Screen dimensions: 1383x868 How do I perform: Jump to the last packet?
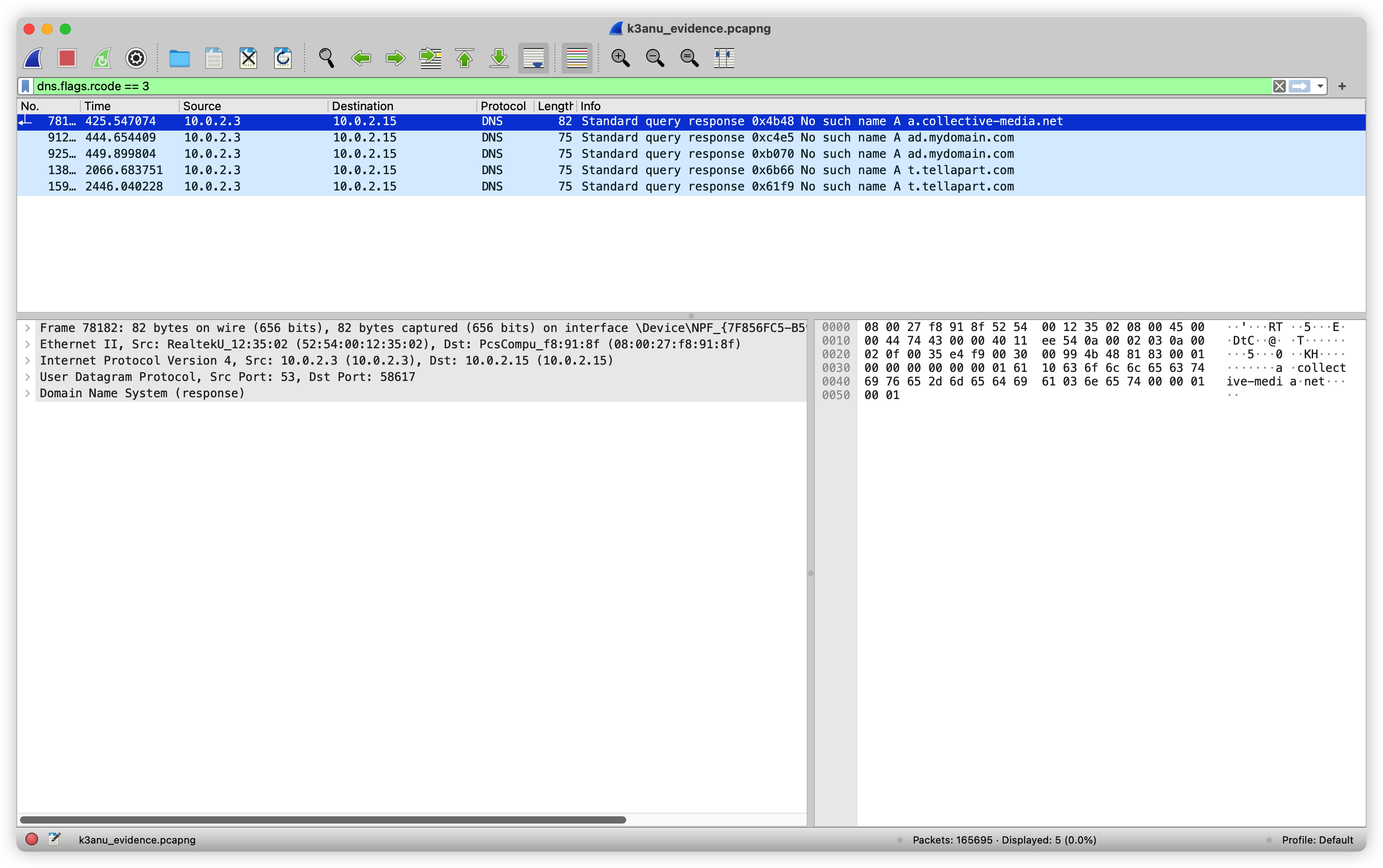499,58
